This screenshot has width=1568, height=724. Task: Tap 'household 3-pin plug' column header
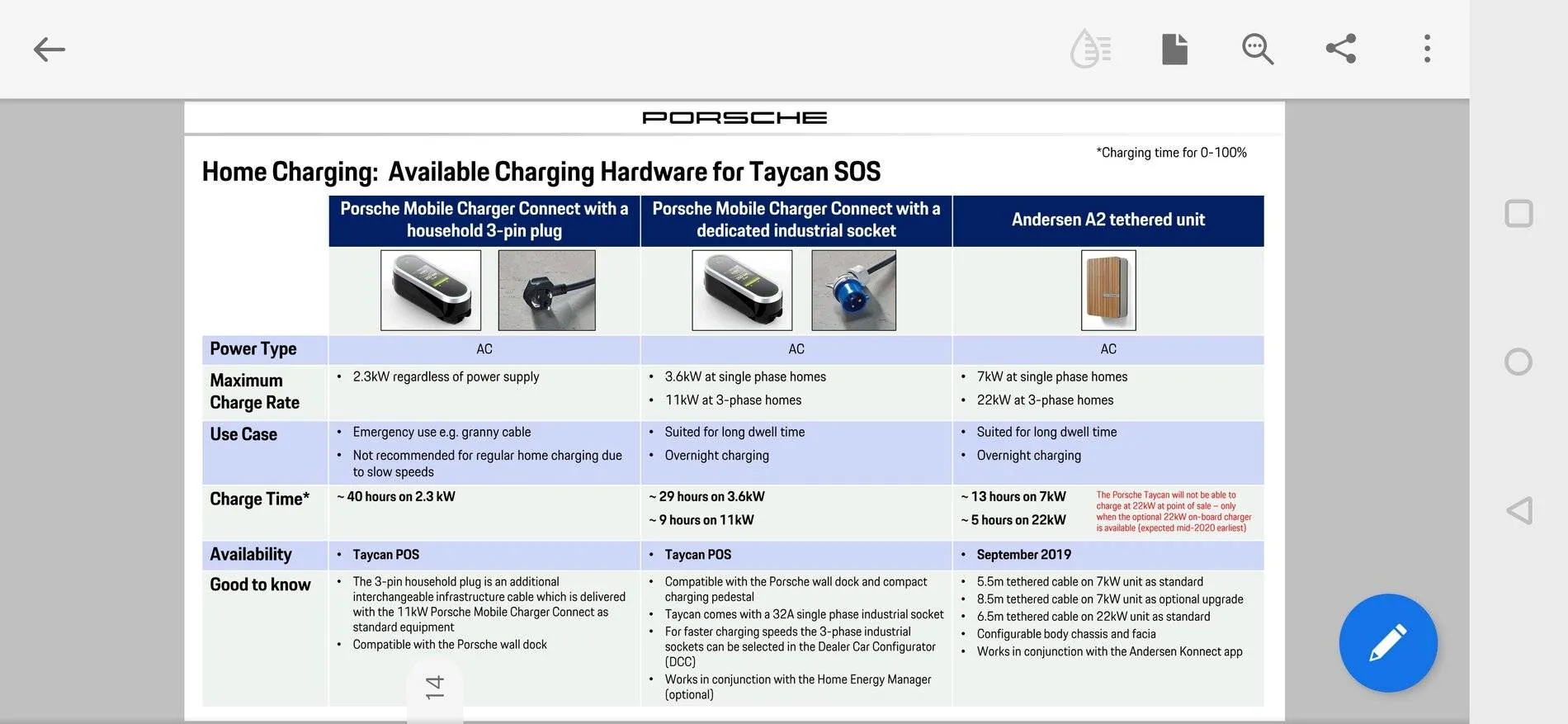click(x=484, y=220)
